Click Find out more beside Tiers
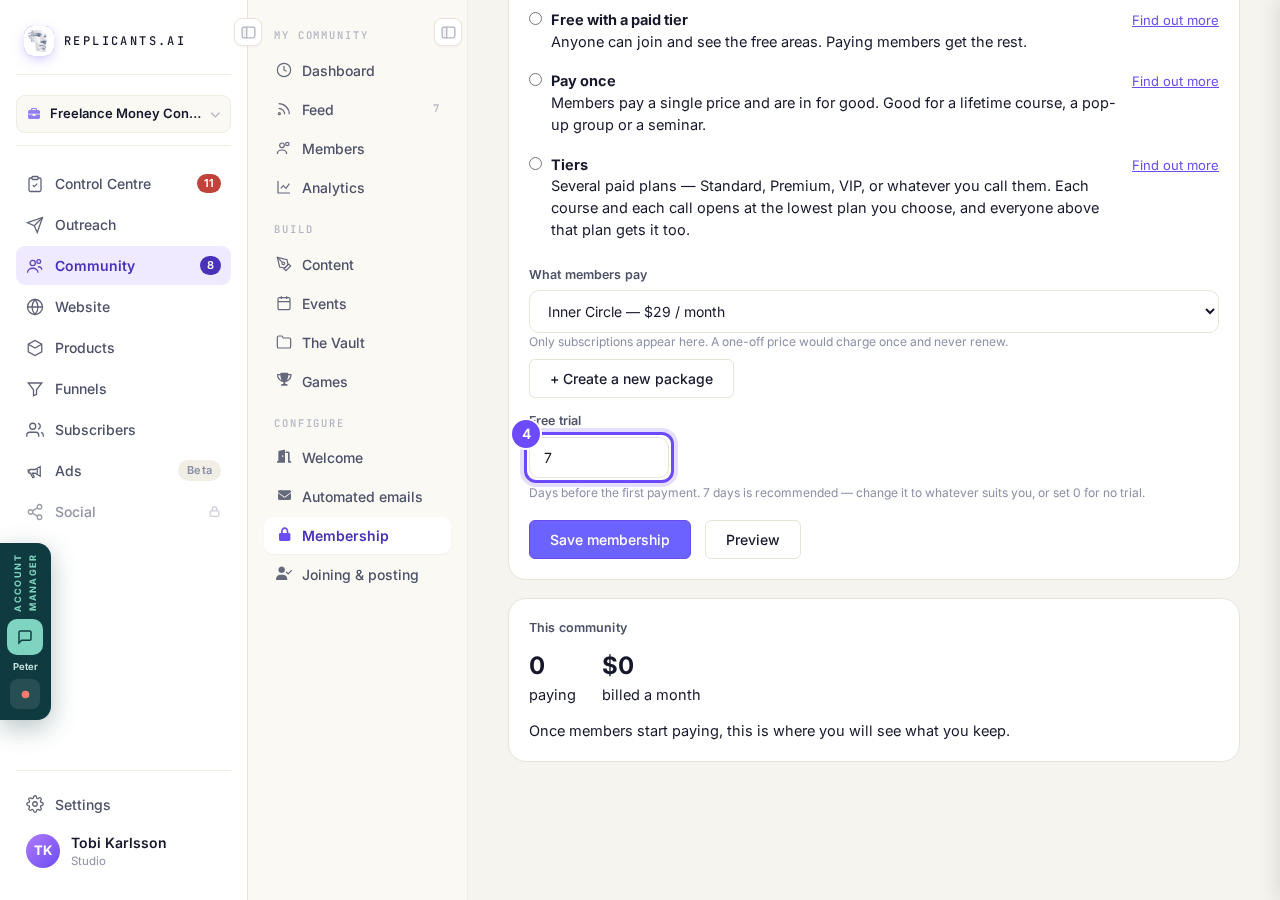1280x900 pixels. pos(1175,165)
